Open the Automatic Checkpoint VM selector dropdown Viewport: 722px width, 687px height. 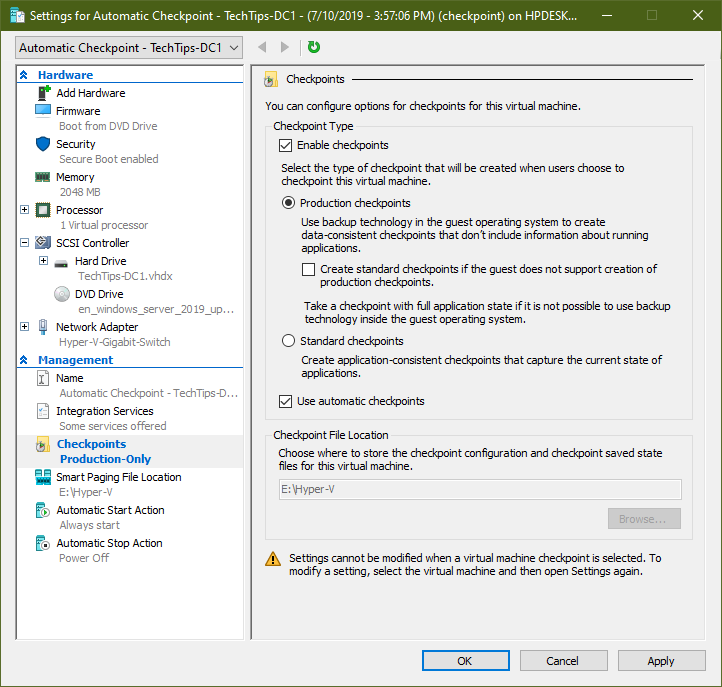(129, 48)
